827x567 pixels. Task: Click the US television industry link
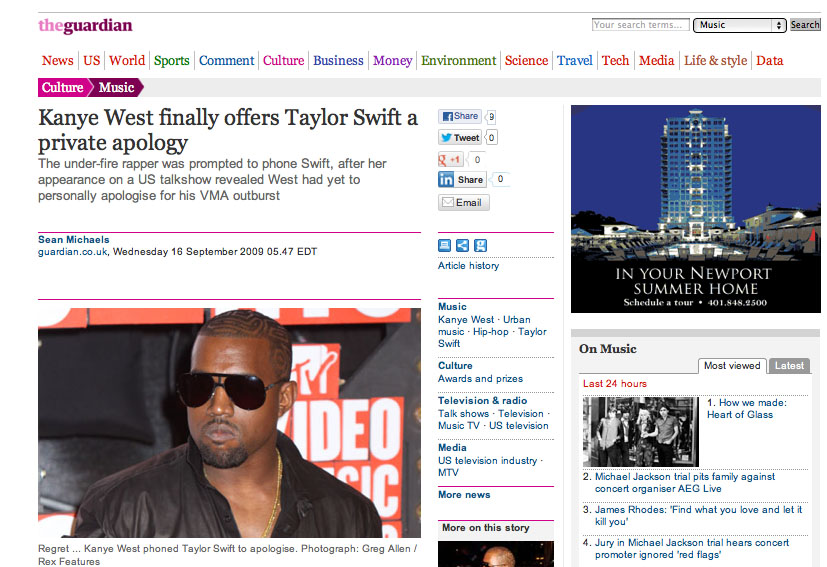click(x=487, y=460)
